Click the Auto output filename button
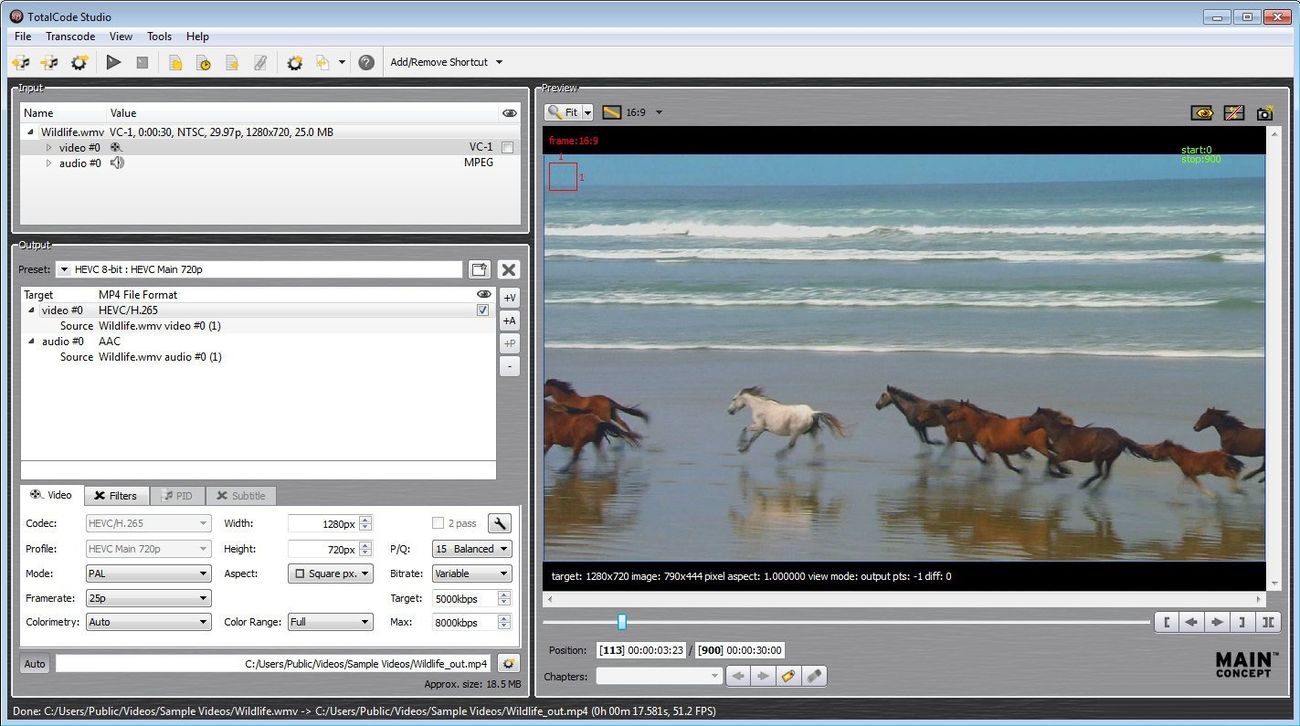The height and width of the screenshot is (726, 1300). 34,664
